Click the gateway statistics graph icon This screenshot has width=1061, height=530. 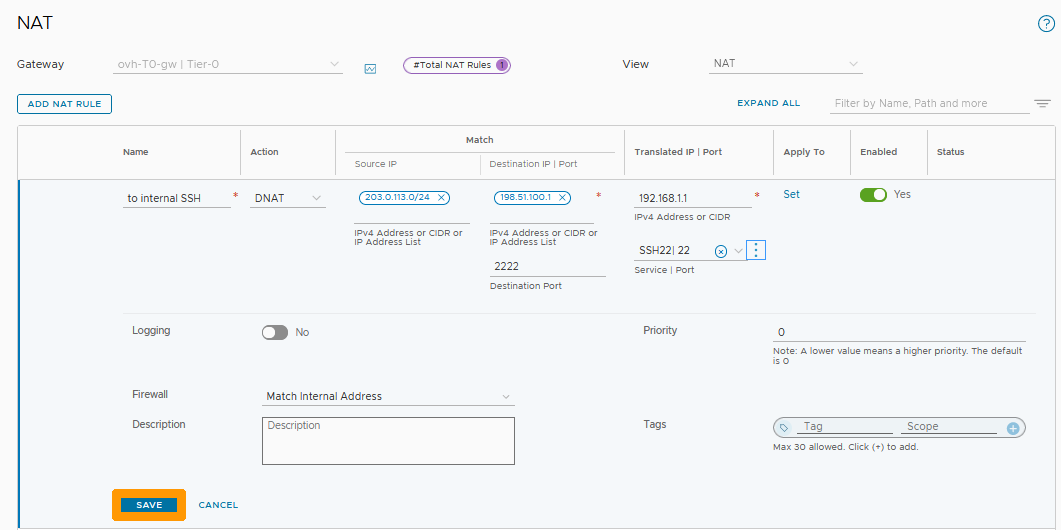coord(370,69)
